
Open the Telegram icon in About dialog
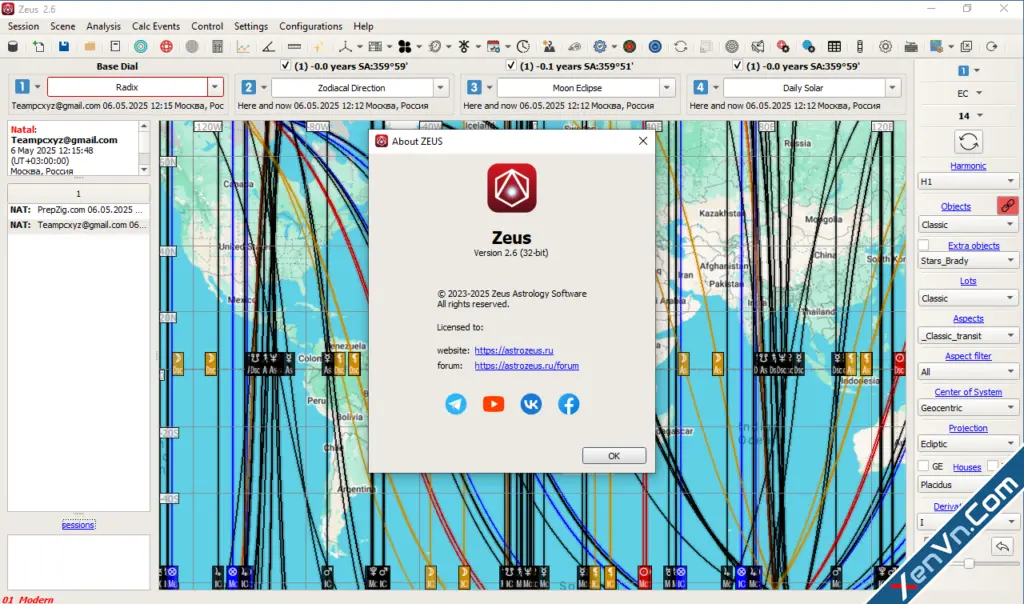[456, 404]
